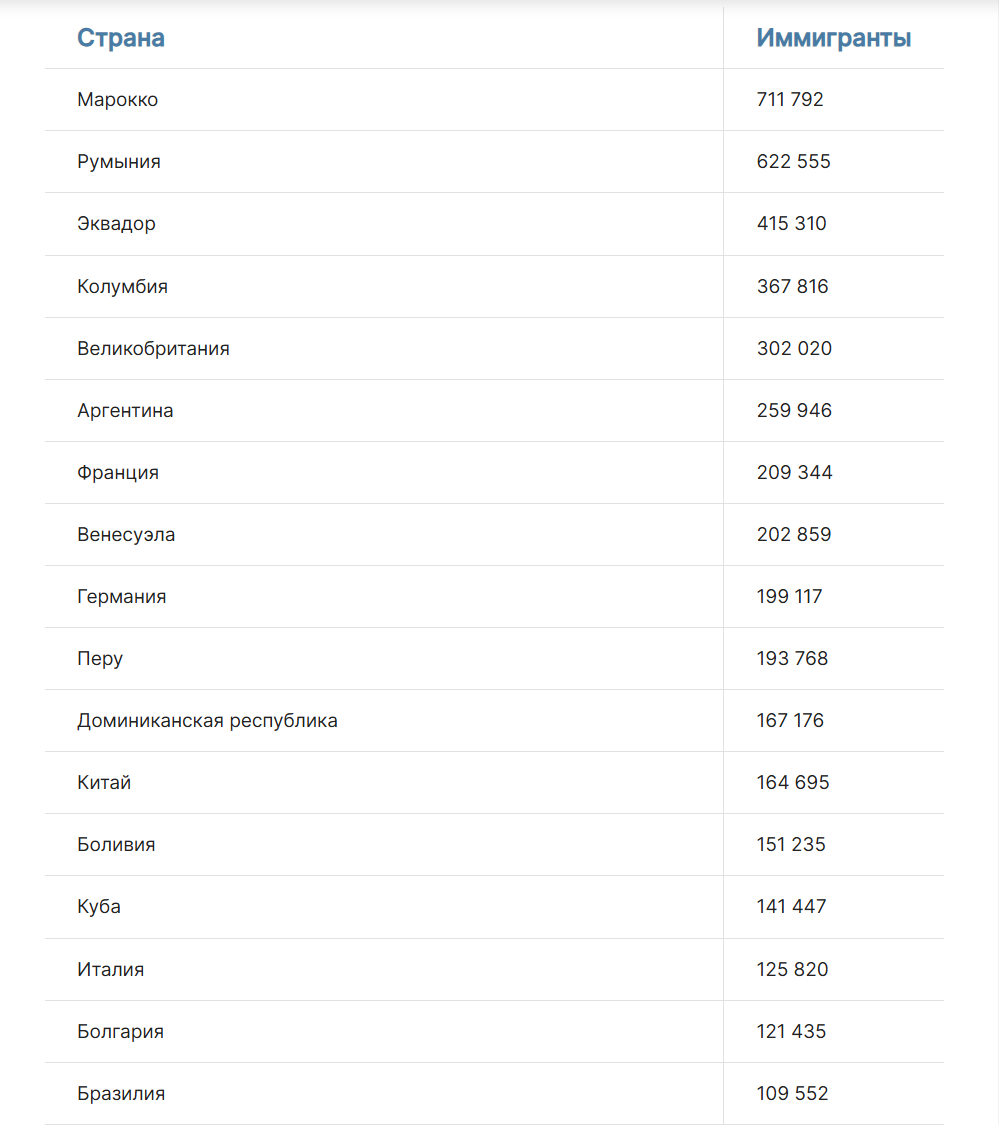This screenshot has height=1125, width=999.
Task: Click the Страна column header
Action: 121,38
